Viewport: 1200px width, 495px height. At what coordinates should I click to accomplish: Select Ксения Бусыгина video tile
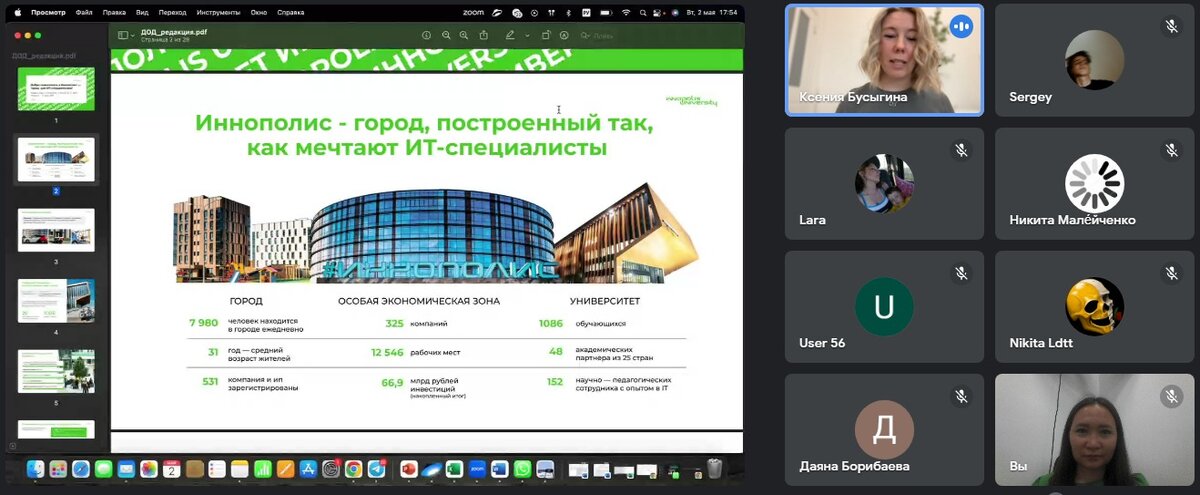click(884, 60)
